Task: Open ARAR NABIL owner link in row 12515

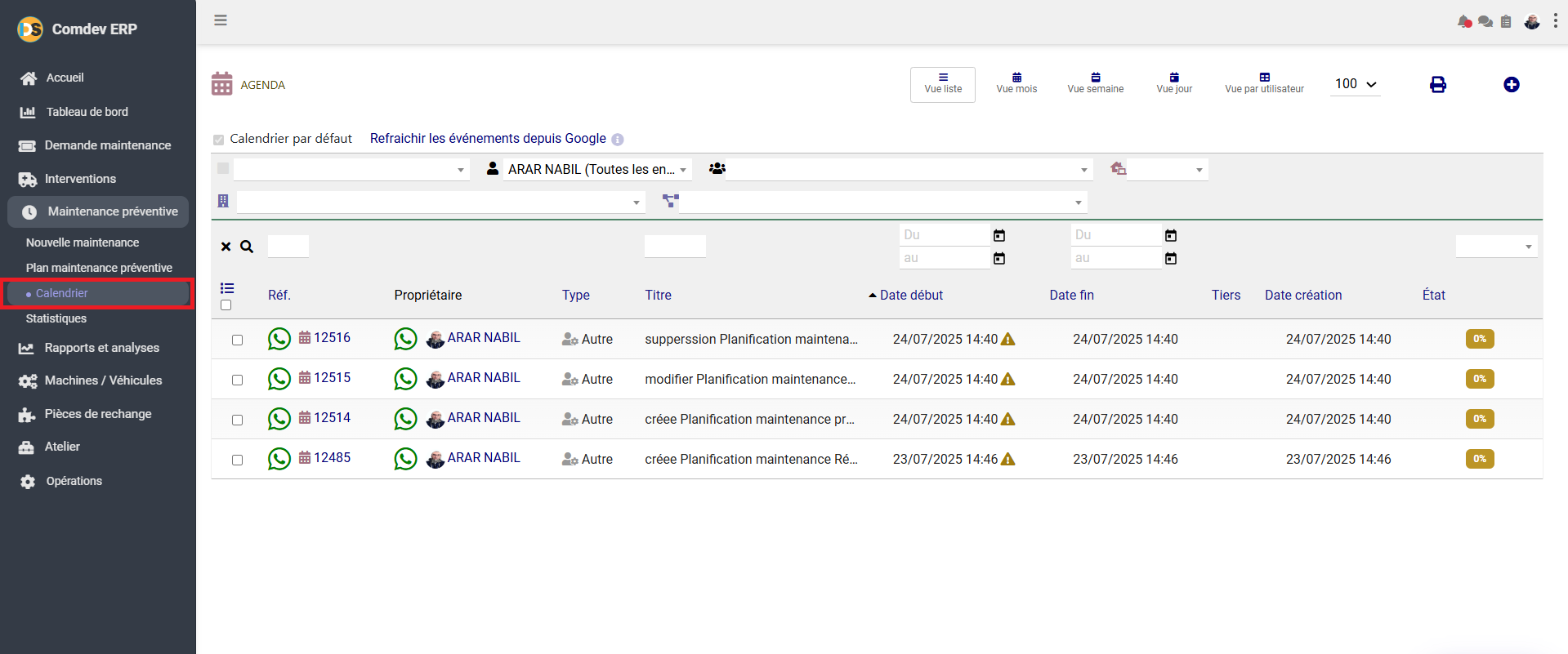Action: point(484,378)
